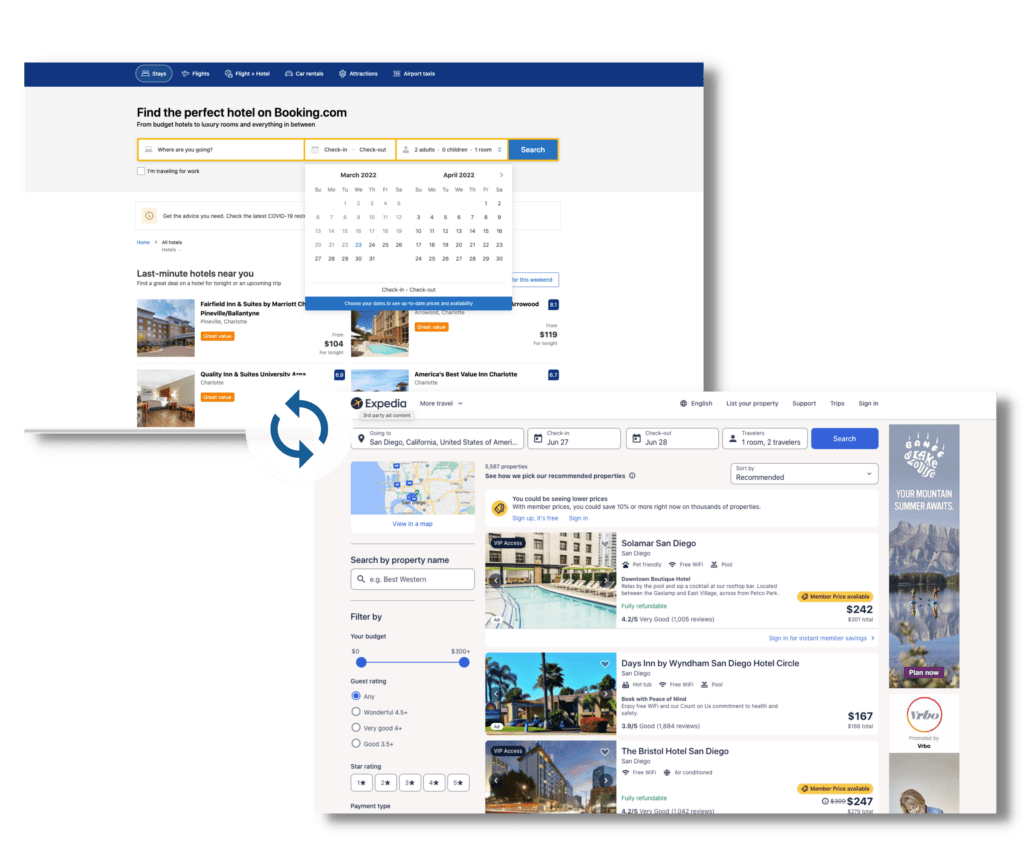Click Plan now on Banff ad
The height and width of the screenshot is (858, 1024).
tap(923, 673)
